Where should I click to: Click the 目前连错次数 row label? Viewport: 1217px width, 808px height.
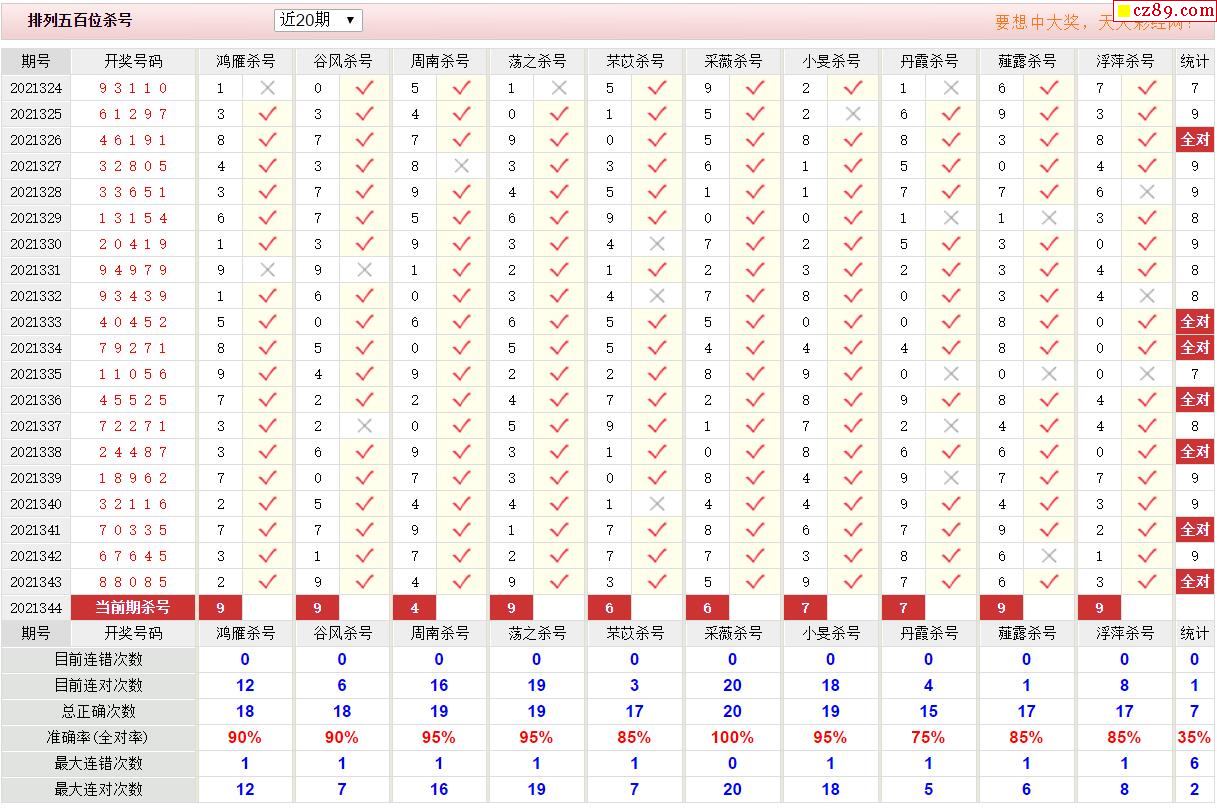(x=99, y=660)
